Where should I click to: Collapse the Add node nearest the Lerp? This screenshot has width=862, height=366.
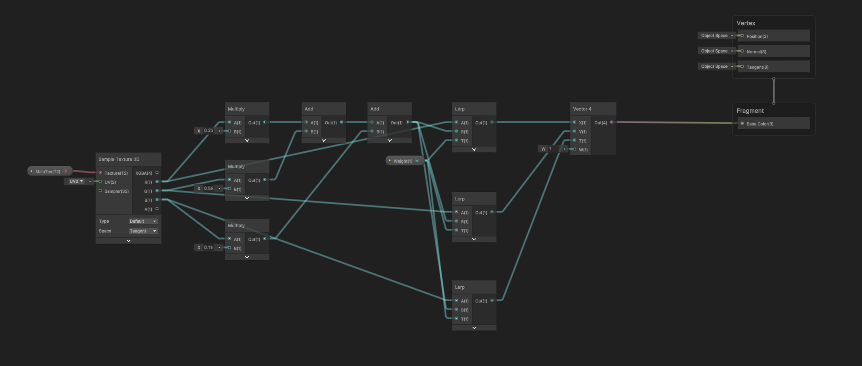[x=390, y=140]
